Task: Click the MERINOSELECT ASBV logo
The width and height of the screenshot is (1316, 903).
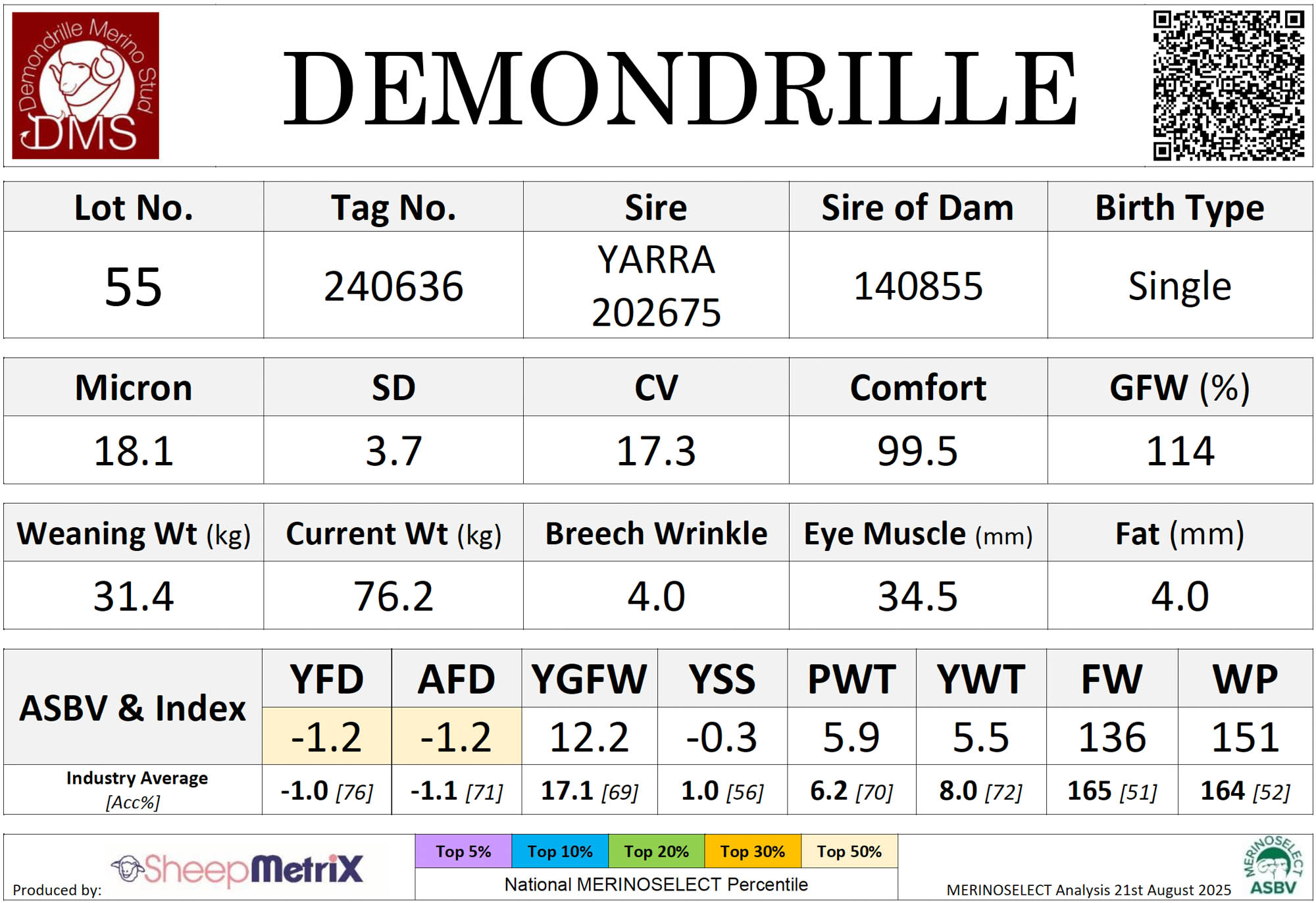Action: pyautogui.click(x=1273, y=866)
